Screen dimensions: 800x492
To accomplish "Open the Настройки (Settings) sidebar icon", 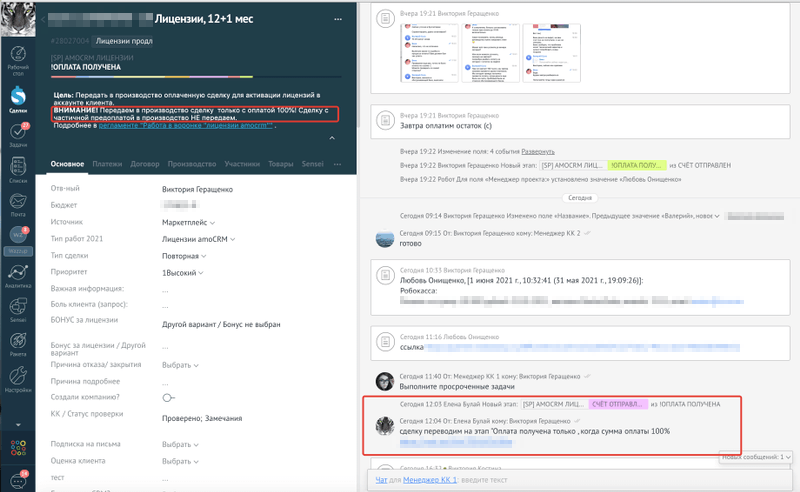I will (x=17, y=380).
